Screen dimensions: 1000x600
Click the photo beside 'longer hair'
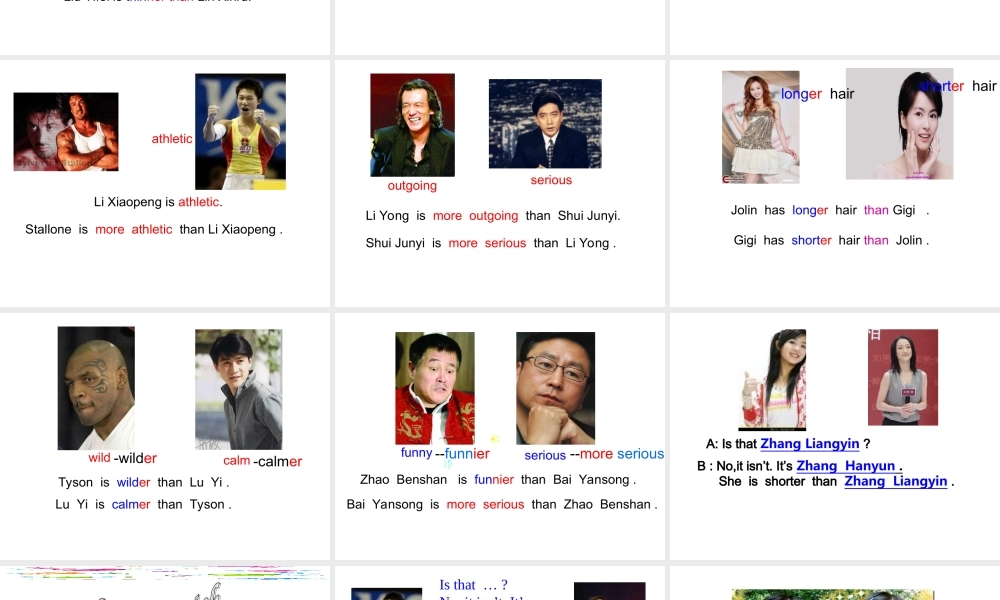pyautogui.click(x=760, y=127)
